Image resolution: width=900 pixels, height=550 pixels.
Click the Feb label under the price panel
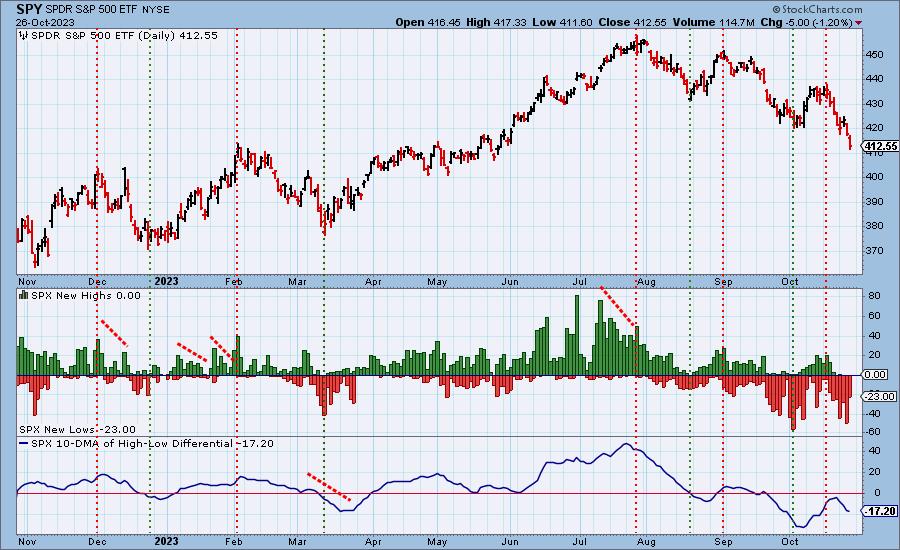(x=234, y=282)
